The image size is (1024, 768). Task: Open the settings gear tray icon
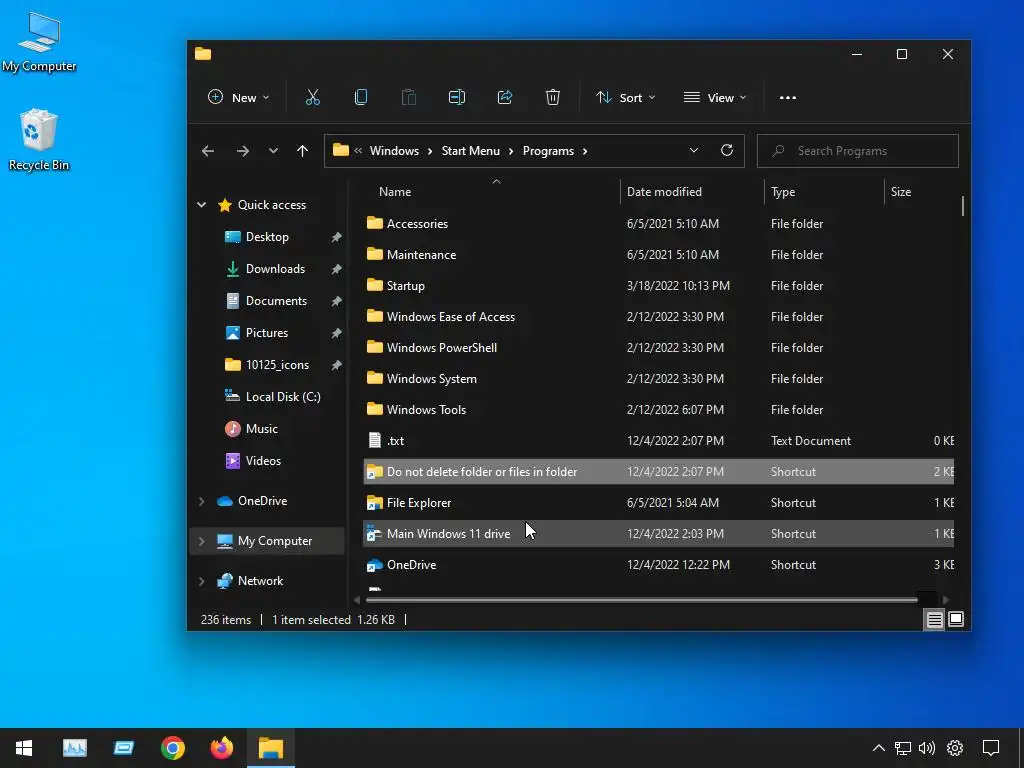pos(955,748)
